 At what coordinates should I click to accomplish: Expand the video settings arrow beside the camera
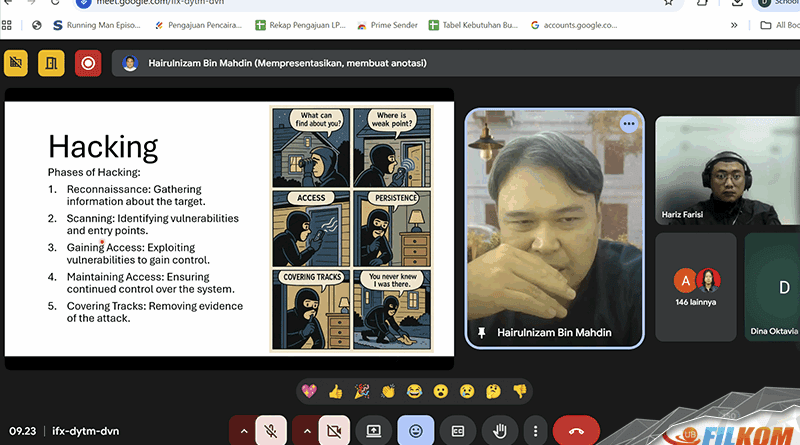[307, 430]
